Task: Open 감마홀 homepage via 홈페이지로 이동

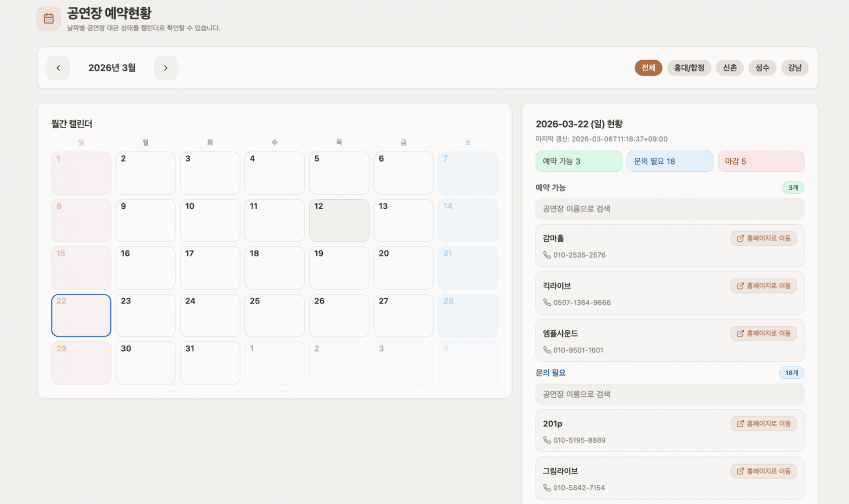Action: (x=763, y=238)
